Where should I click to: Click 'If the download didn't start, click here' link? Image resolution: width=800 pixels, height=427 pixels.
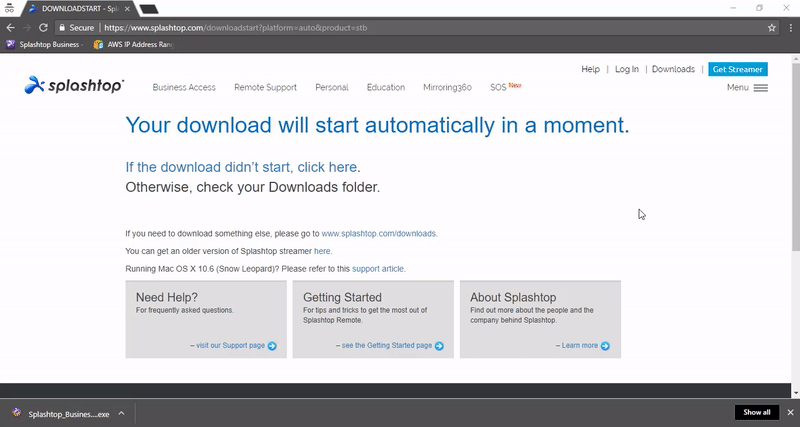(x=241, y=167)
